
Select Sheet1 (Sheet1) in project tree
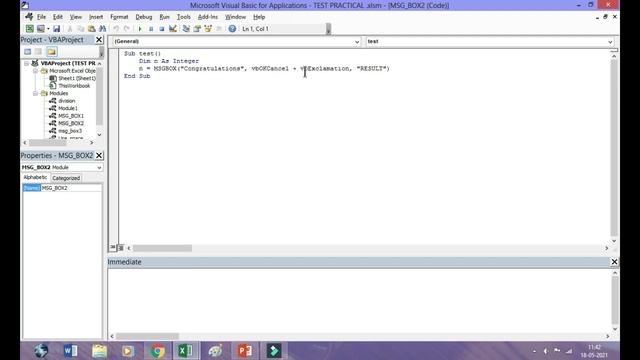pyautogui.click(x=77, y=78)
